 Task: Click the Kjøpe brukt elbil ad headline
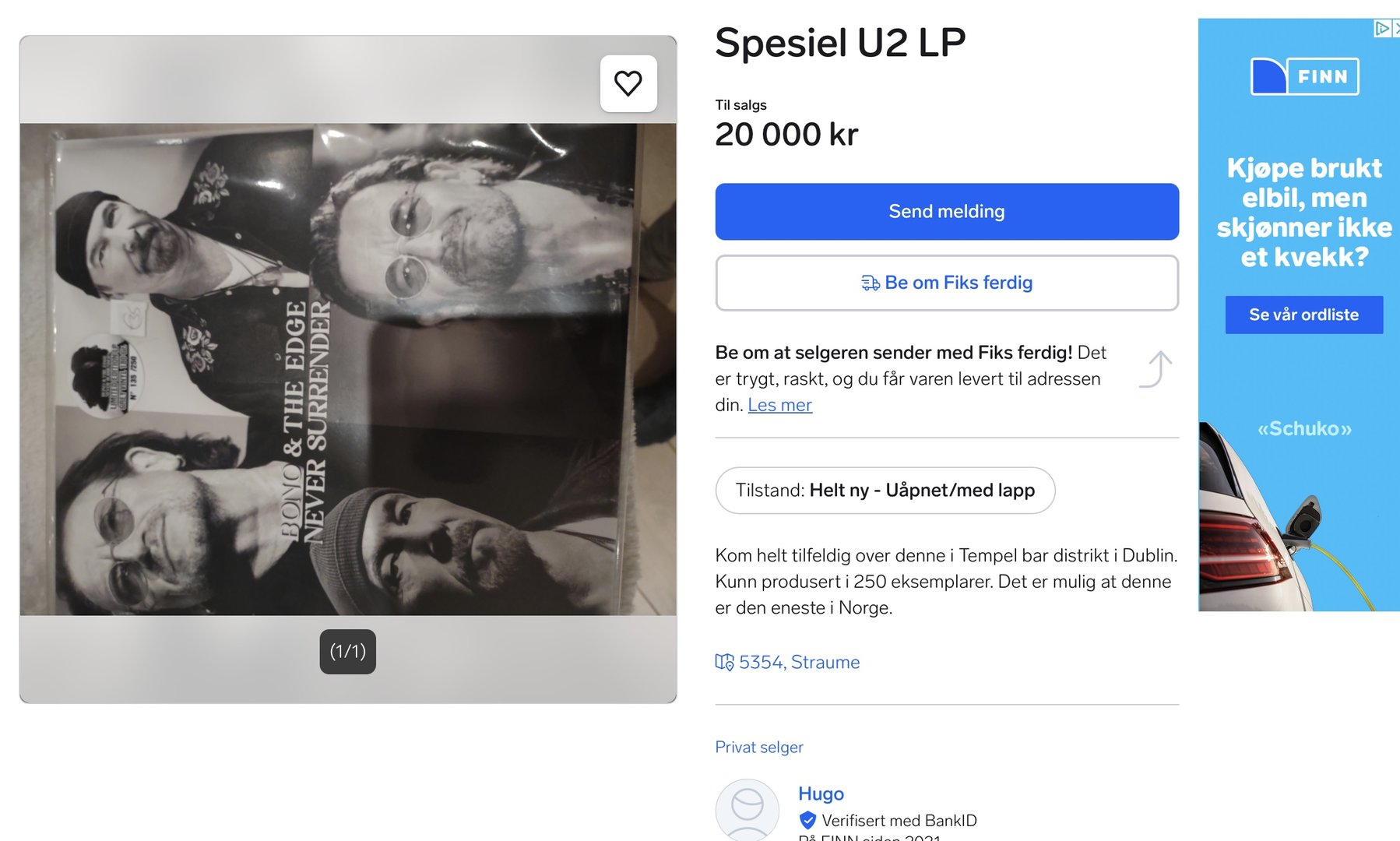(x=1304, y=212)
